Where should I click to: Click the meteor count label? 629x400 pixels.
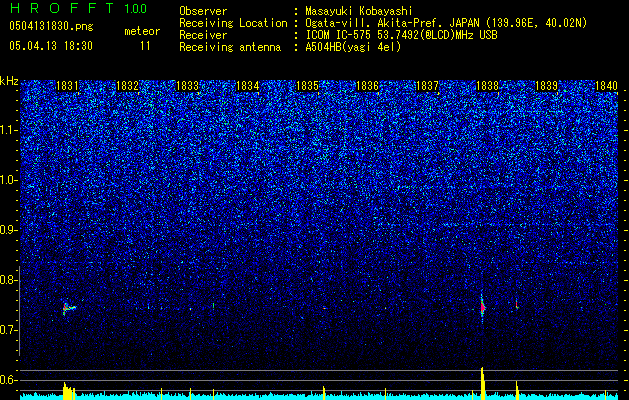[x=142, y=31]
